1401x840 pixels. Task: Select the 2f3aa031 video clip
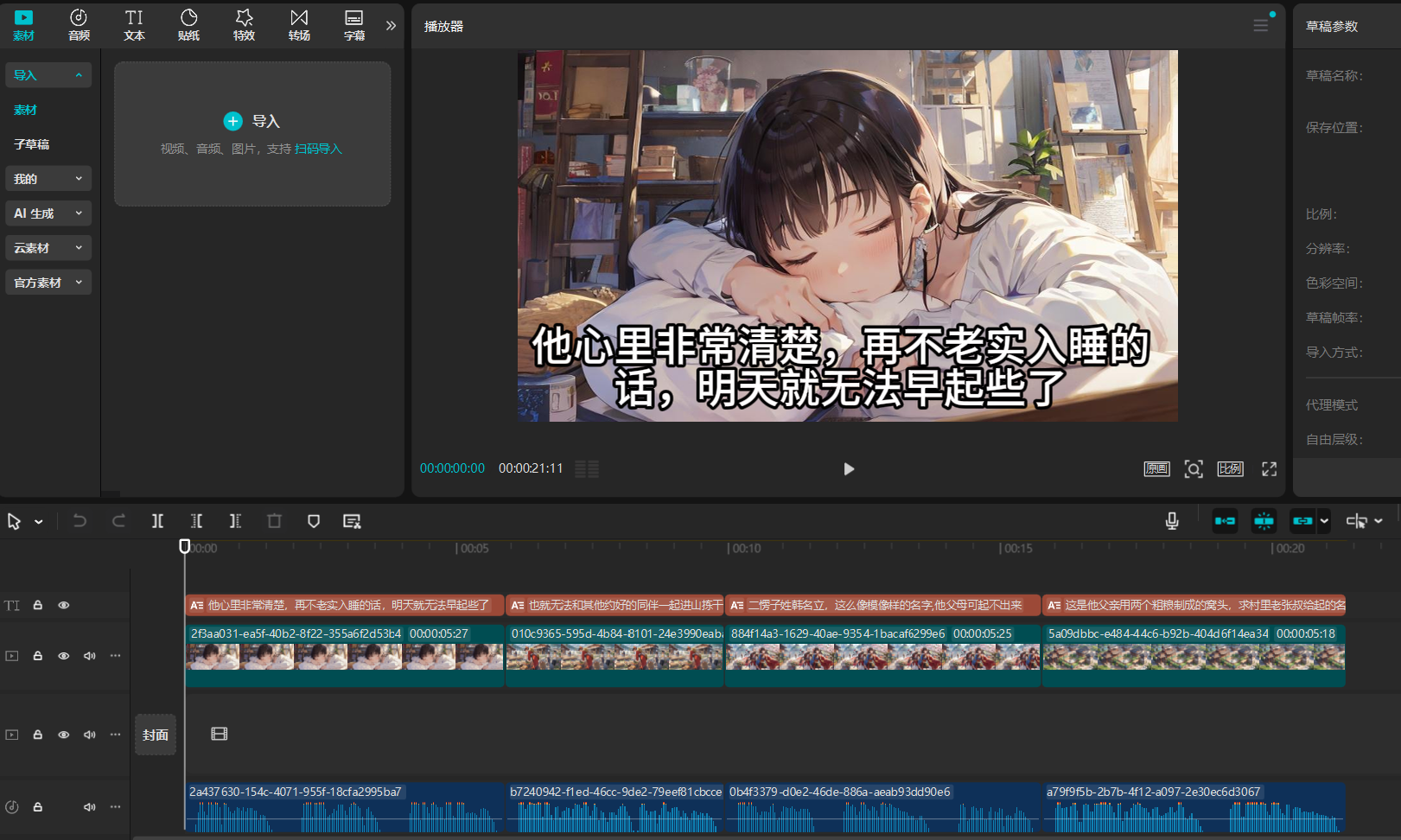coord(345,655)
